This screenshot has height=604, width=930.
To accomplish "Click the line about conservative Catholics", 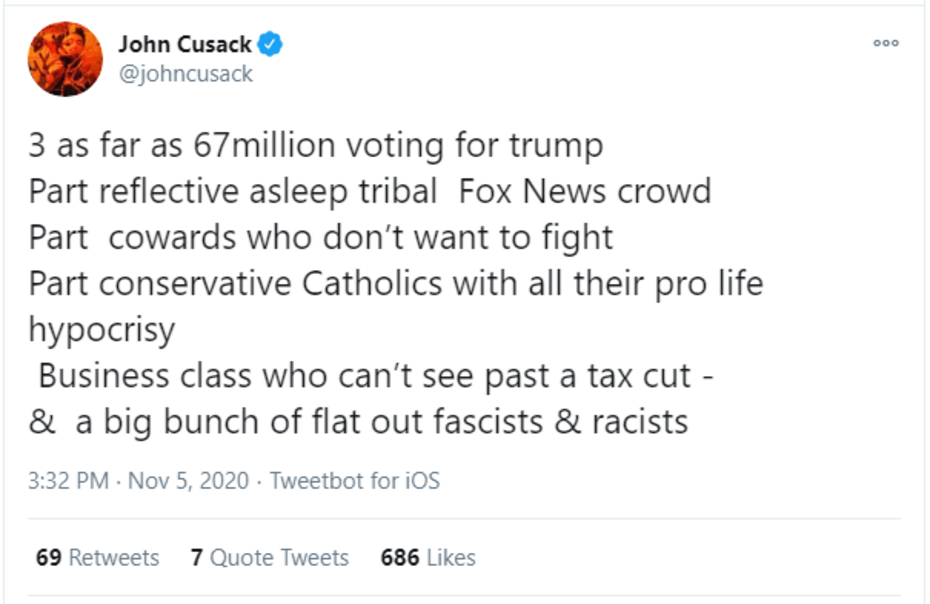I will pos(395,284).
